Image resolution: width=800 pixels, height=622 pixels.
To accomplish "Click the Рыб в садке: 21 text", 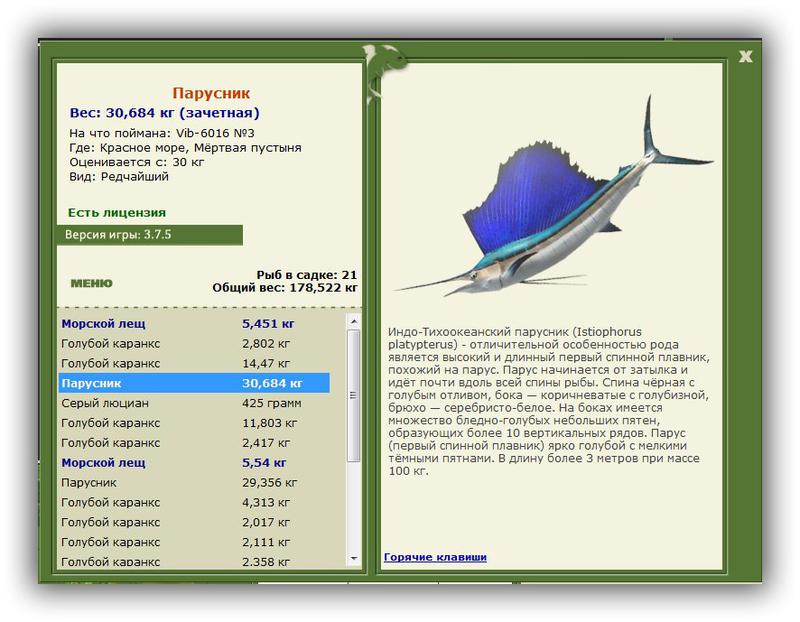I will [x=306, y=275].
